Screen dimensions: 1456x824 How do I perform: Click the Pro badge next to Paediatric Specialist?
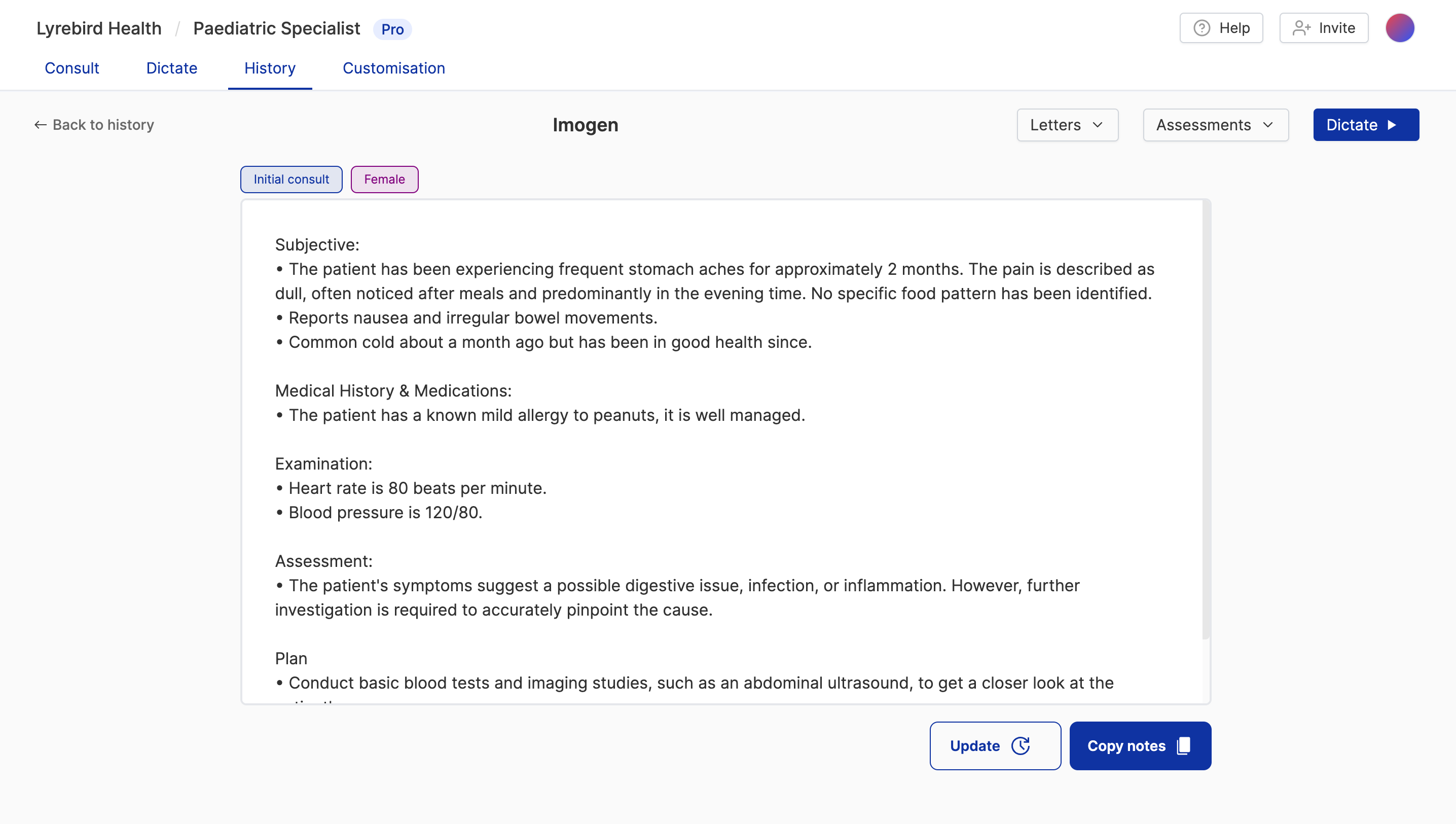pyautogui.click(x=392, y=29)
